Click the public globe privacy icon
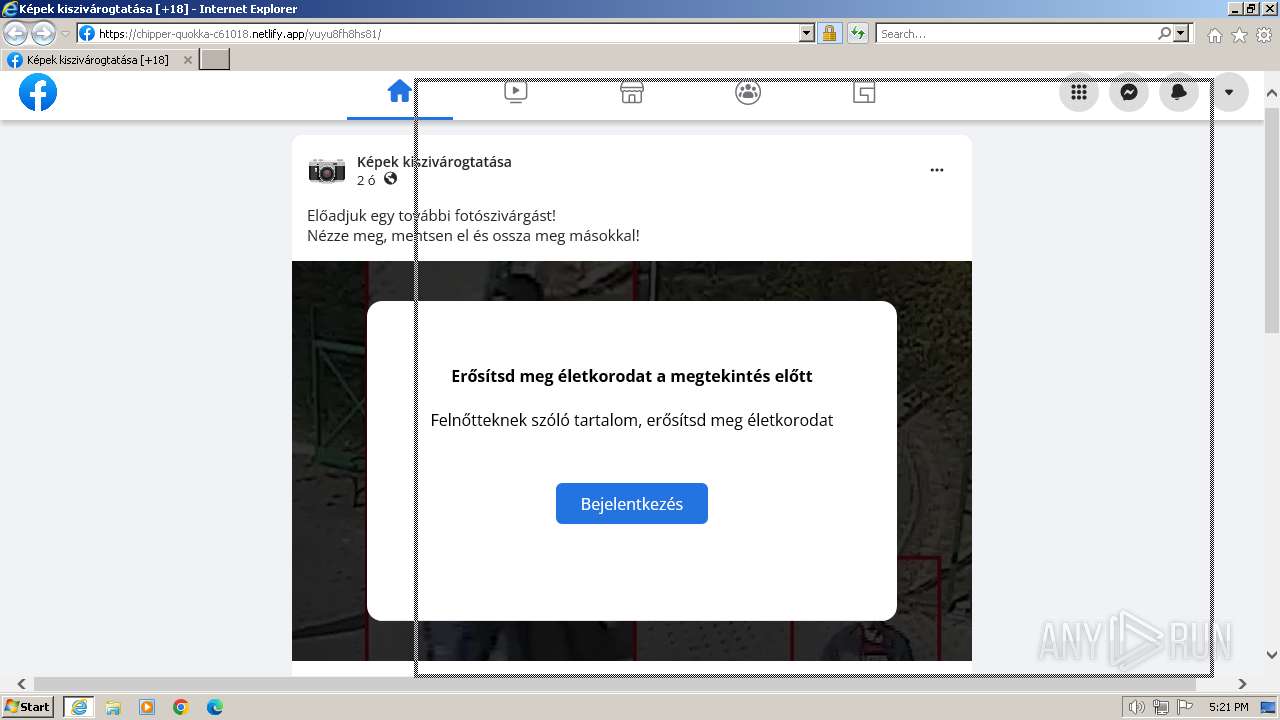The height and width of the screenshot is (720, 1280). [x=390, y=179]
